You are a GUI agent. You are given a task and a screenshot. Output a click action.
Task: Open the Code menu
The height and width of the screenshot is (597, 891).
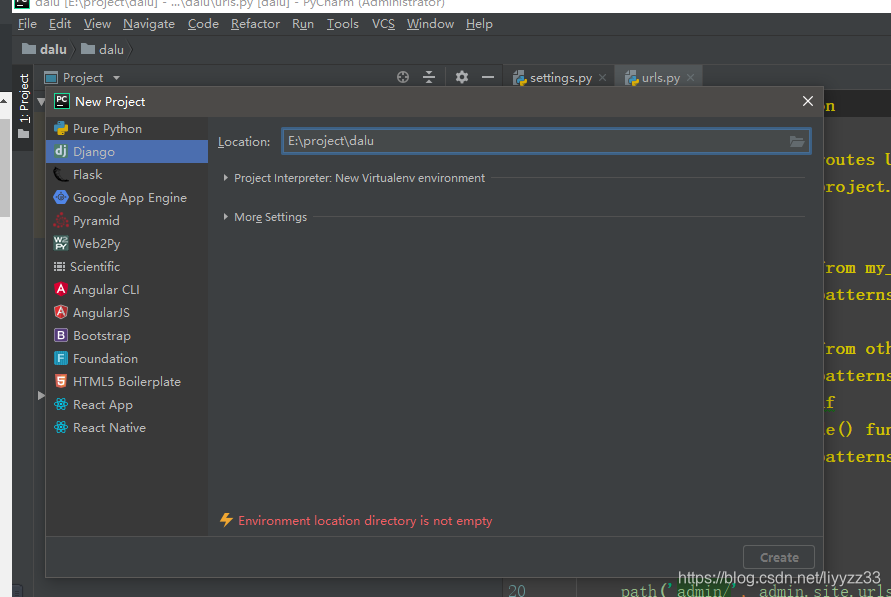(x=203, y=24)
